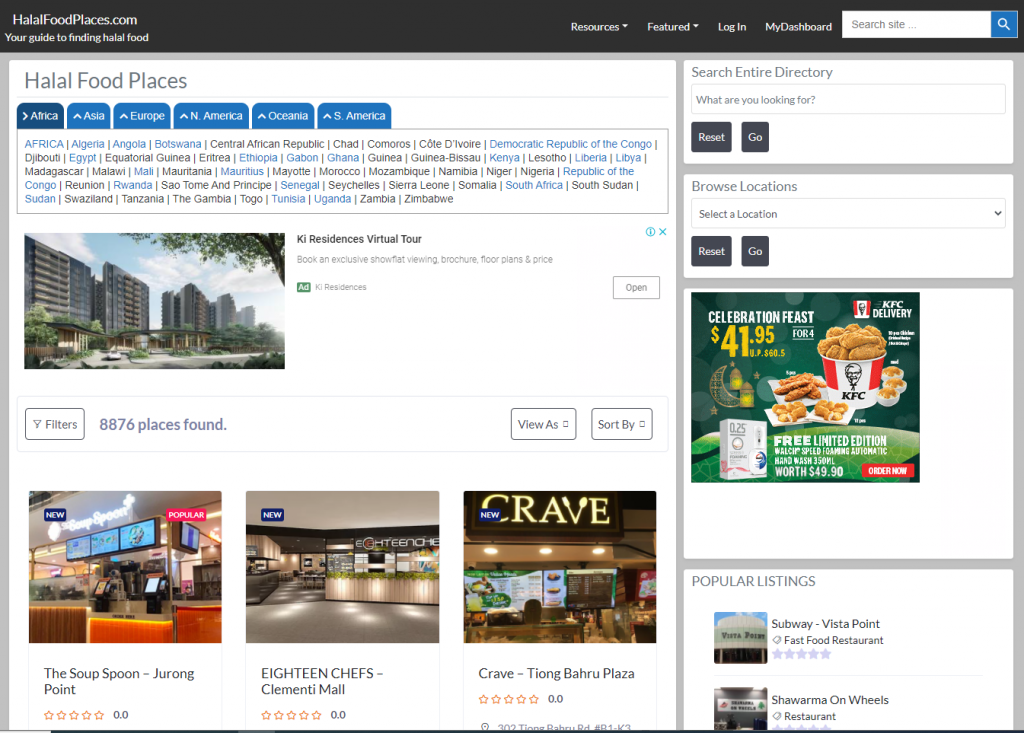Open the Egypt country link

click(x=82, y=157)
